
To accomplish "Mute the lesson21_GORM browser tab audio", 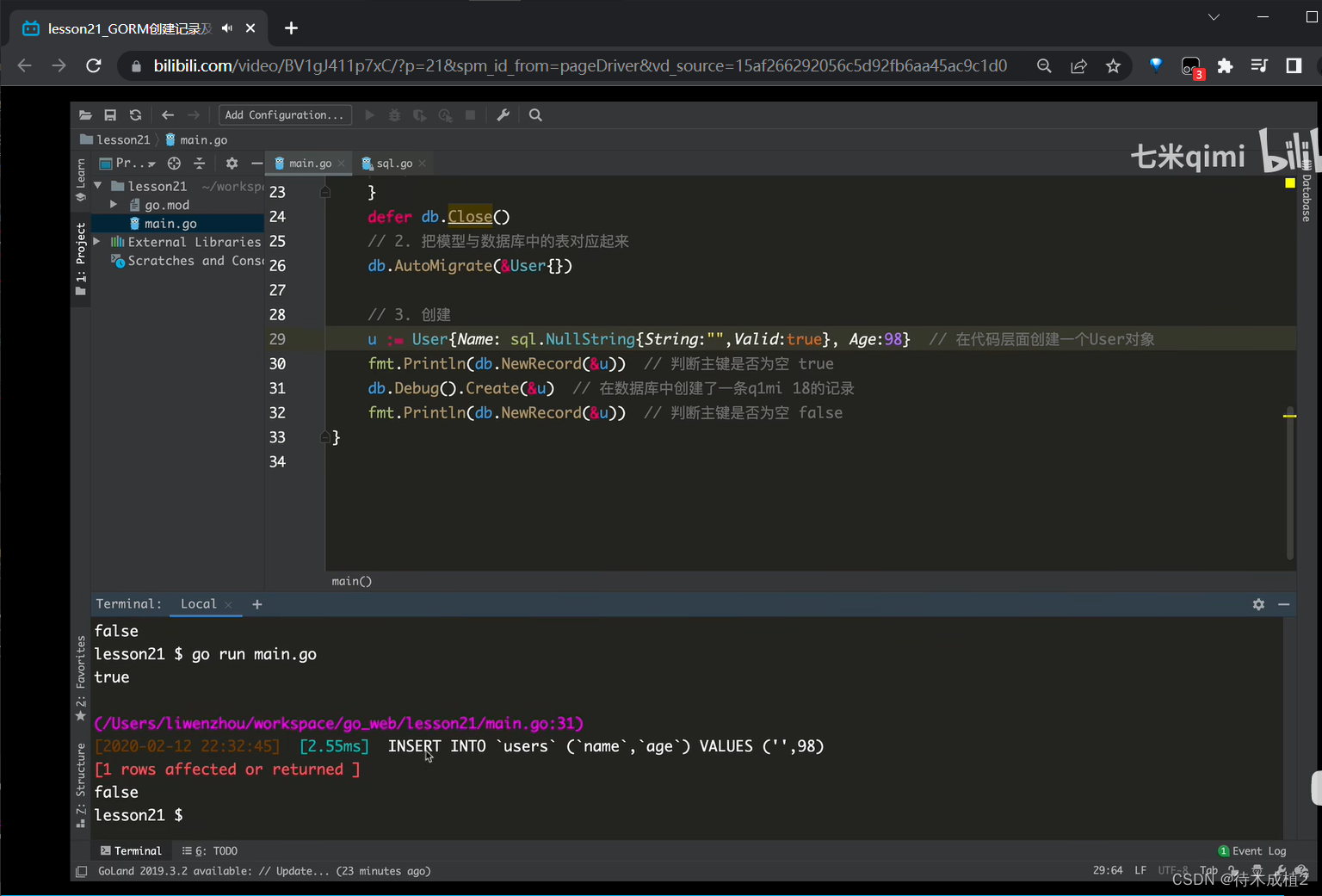I will (x=227, y=28).
